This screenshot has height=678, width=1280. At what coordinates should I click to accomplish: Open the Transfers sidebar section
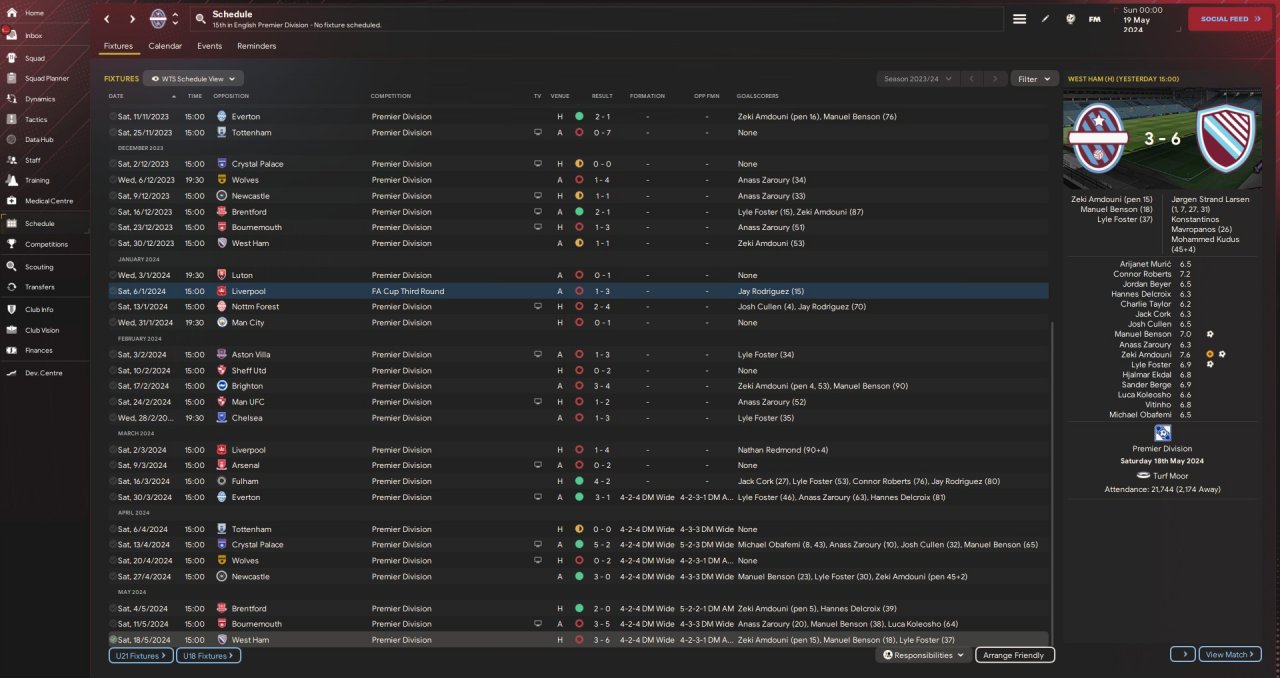click(x=44, y=287)
